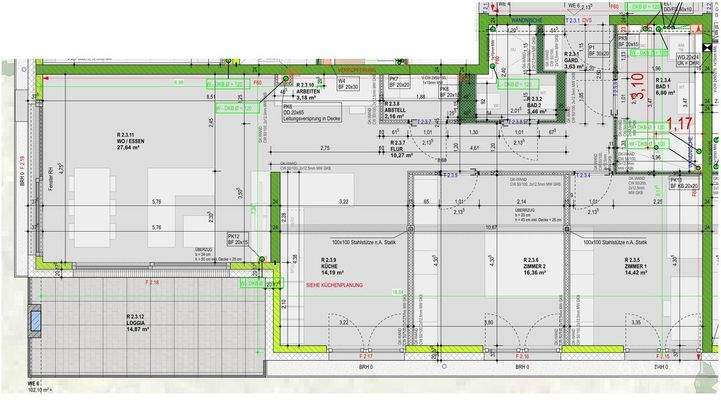721x400 pixels.
Task: Select the GARD. 3,63 m² label
Action: 573,60
